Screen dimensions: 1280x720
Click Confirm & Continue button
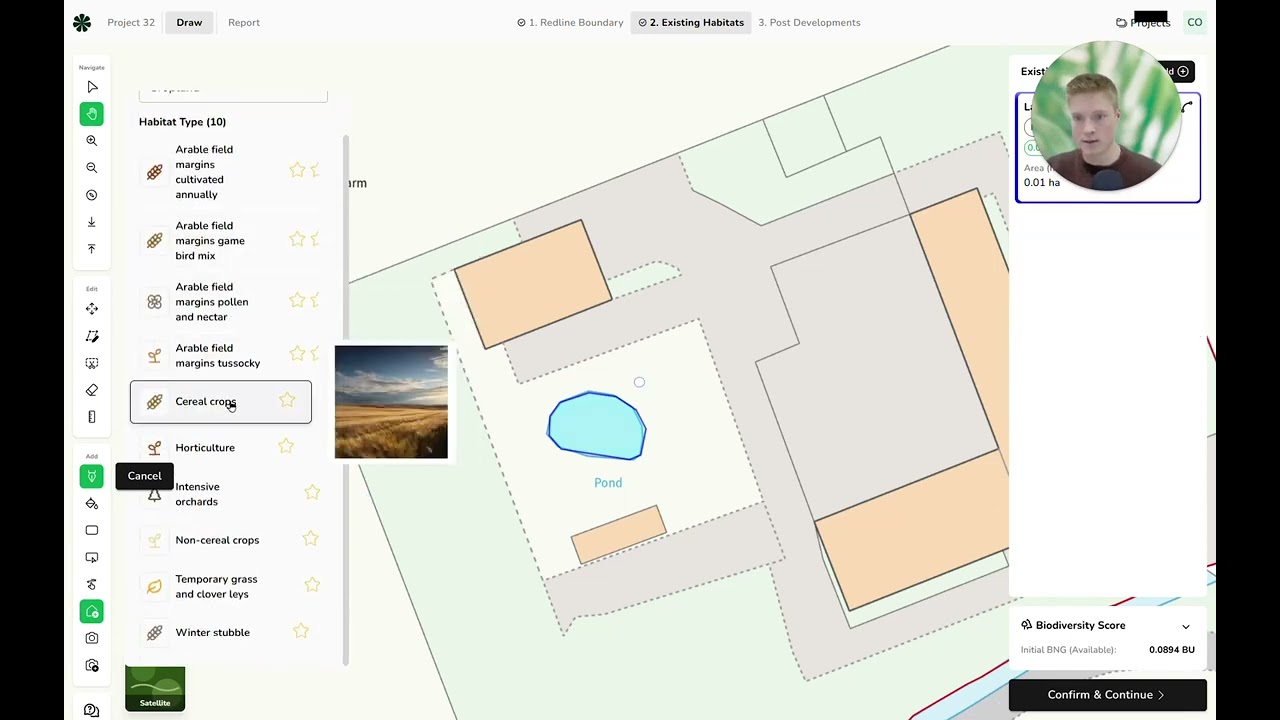[x=1107, y=695]
